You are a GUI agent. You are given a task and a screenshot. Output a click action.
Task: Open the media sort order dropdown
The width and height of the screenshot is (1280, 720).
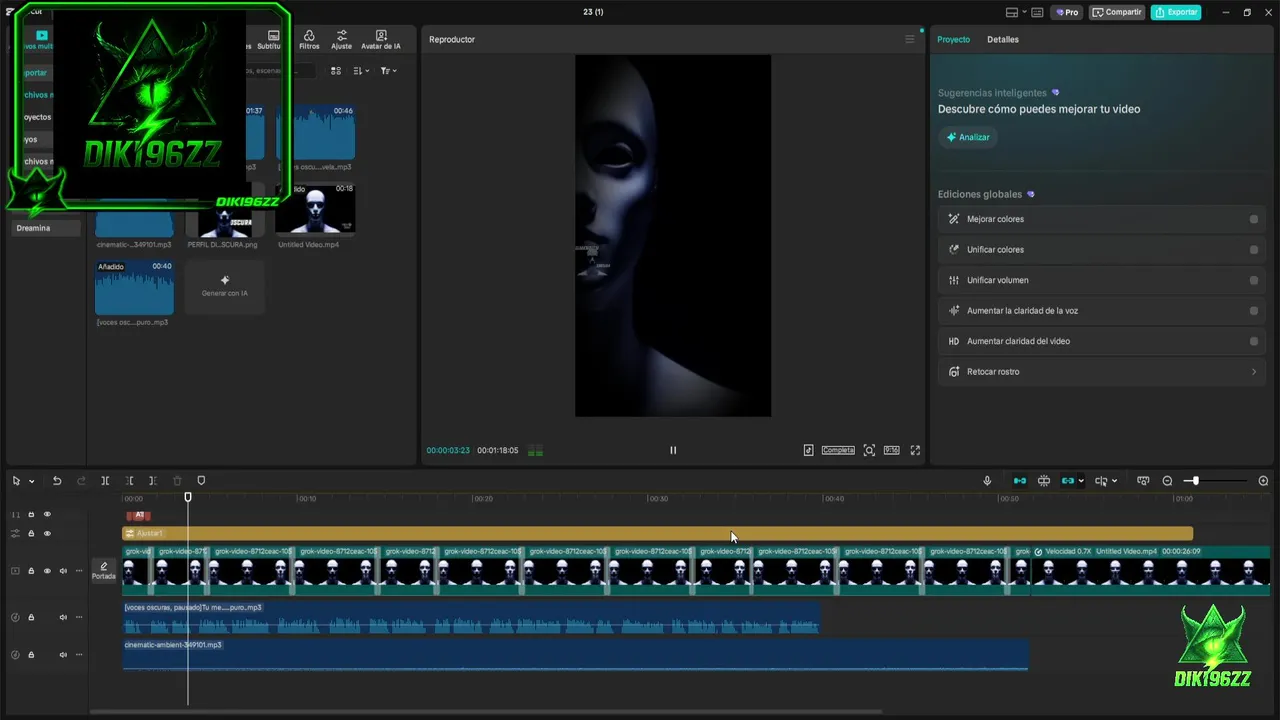point(361,71)
